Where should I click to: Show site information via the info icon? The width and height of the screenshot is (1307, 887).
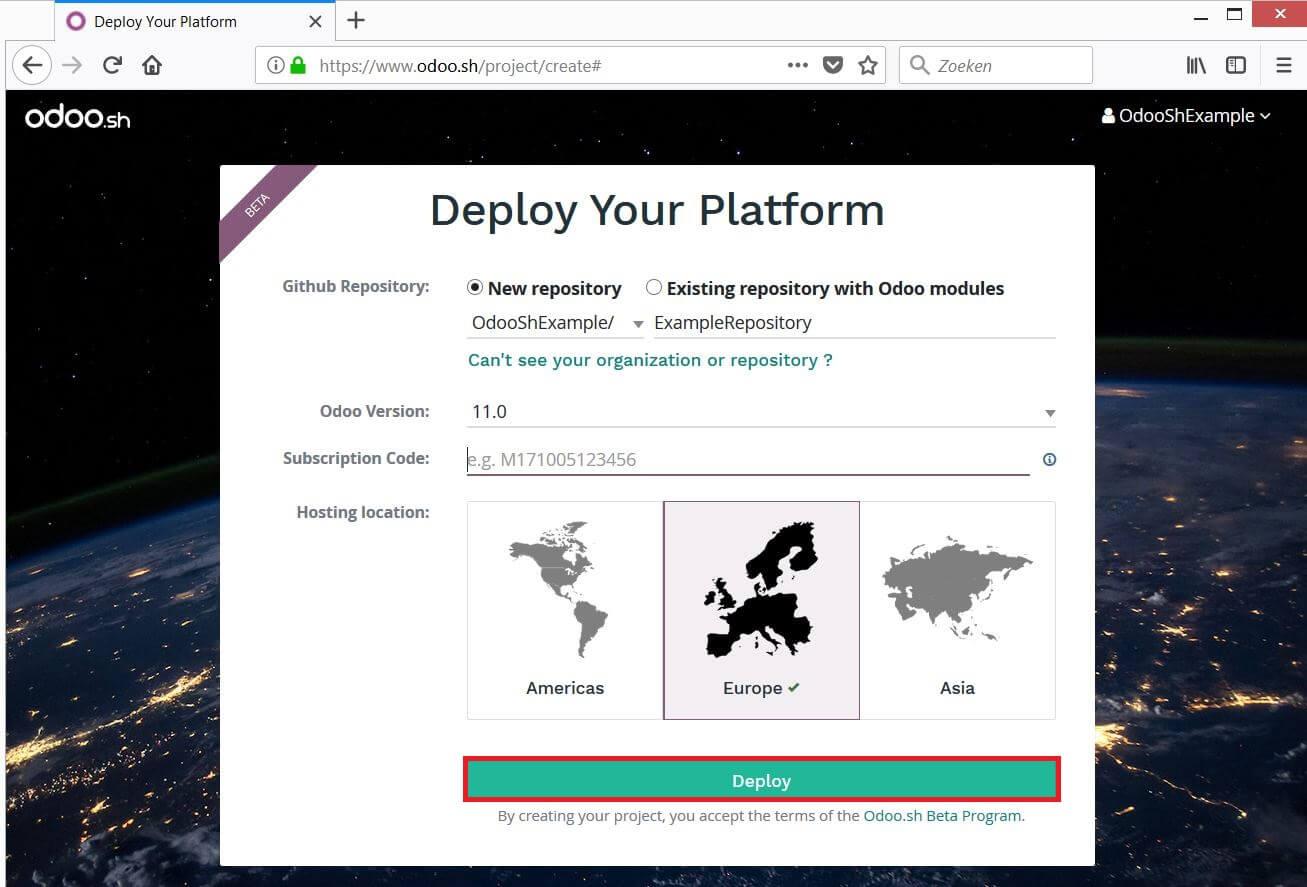(x=275, y=65)
